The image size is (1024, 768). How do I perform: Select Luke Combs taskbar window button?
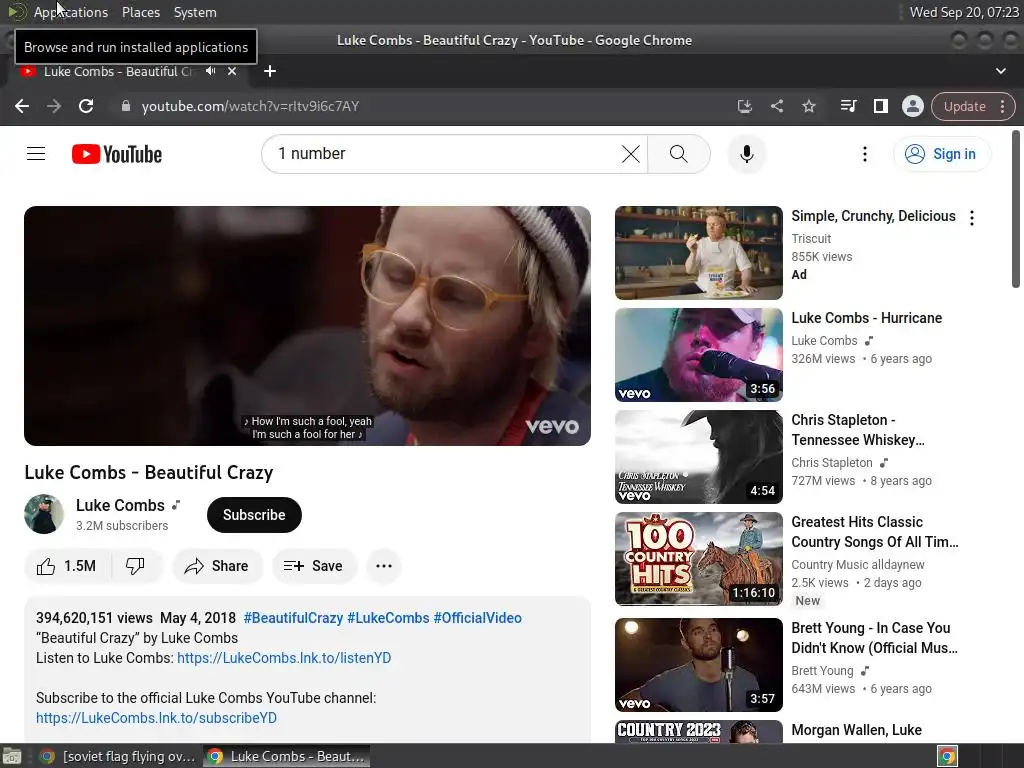coord(286,756)
